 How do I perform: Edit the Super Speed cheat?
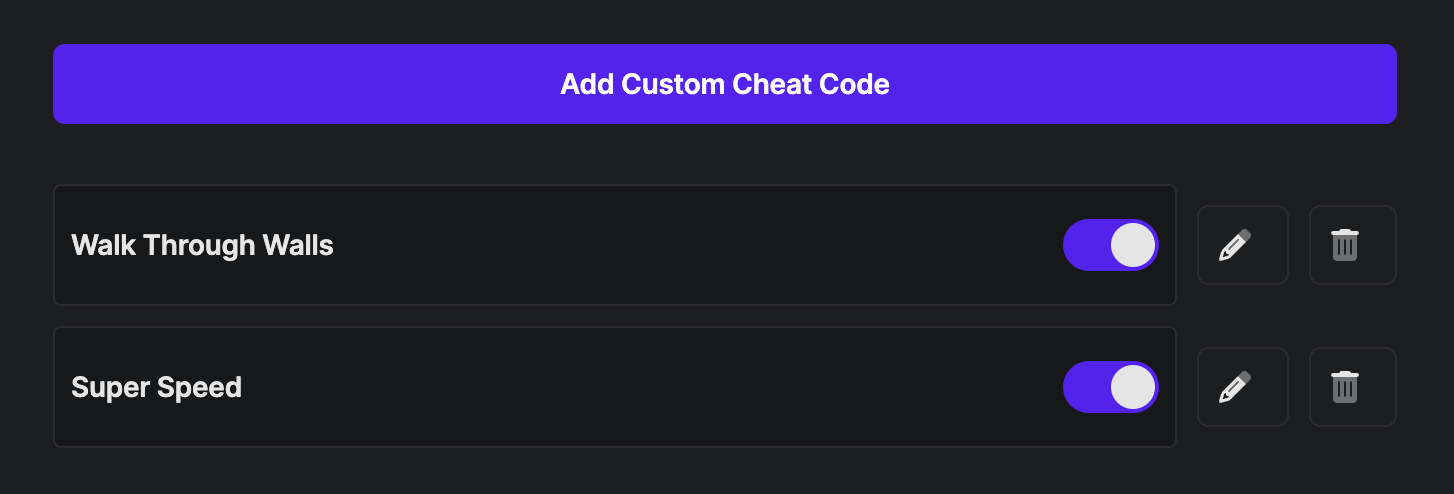1242,387
